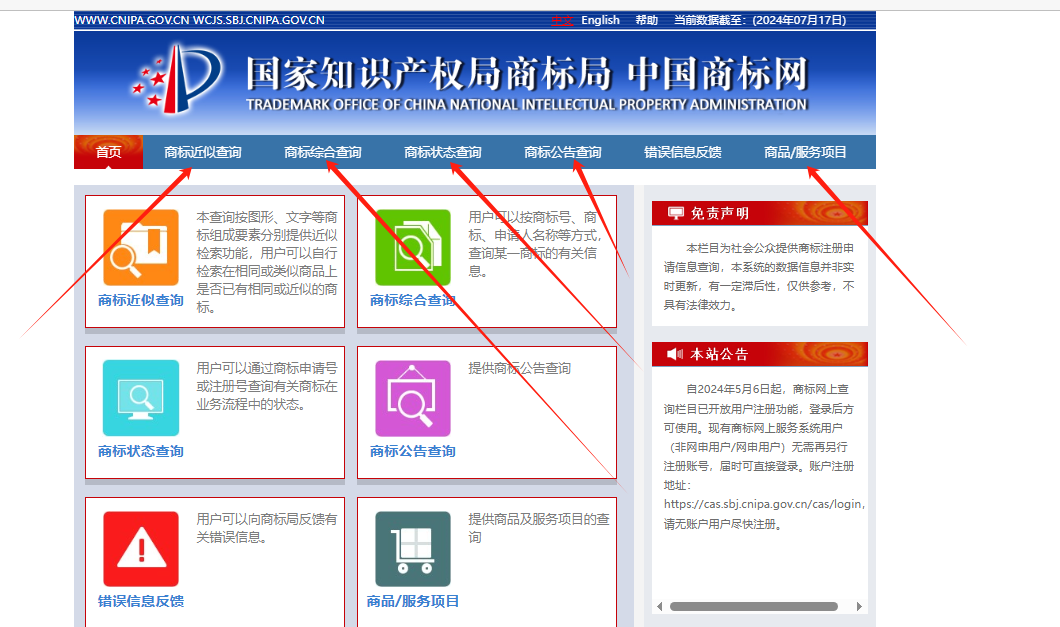
Task: Click the red warning 错误信息反馈 icon
Action: (x=141, y=549)
